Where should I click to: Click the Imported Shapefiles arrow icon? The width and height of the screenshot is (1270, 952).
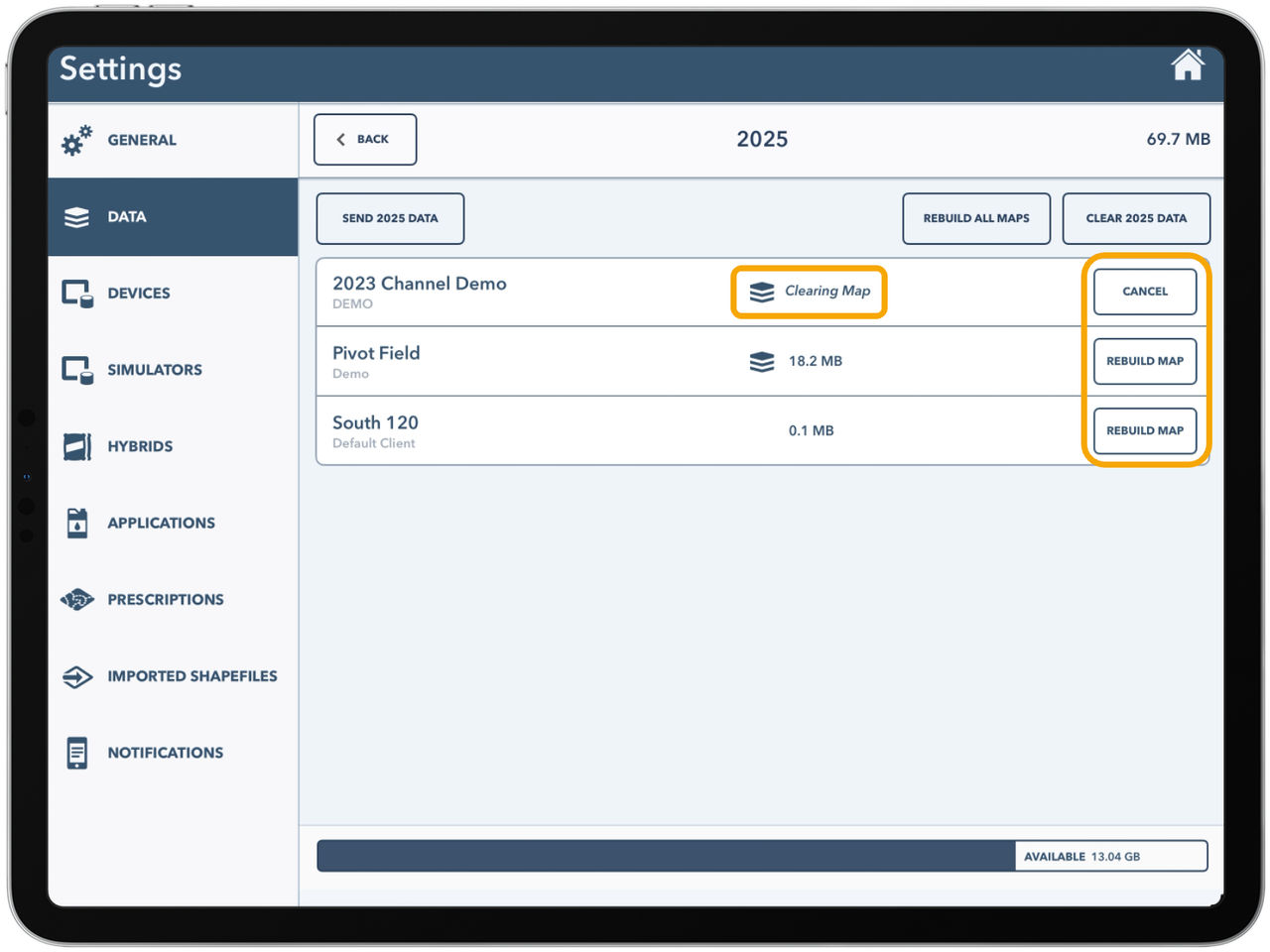[x=76, y=676]
